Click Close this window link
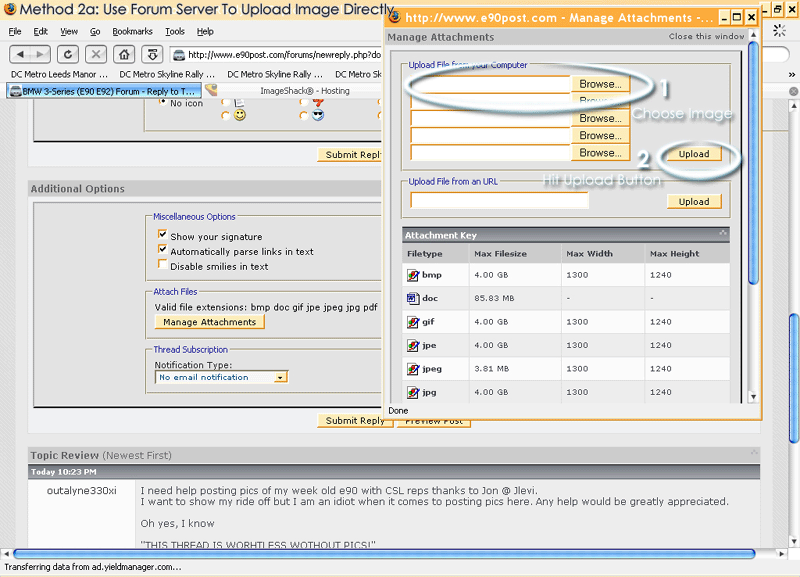 pos(707,37)
